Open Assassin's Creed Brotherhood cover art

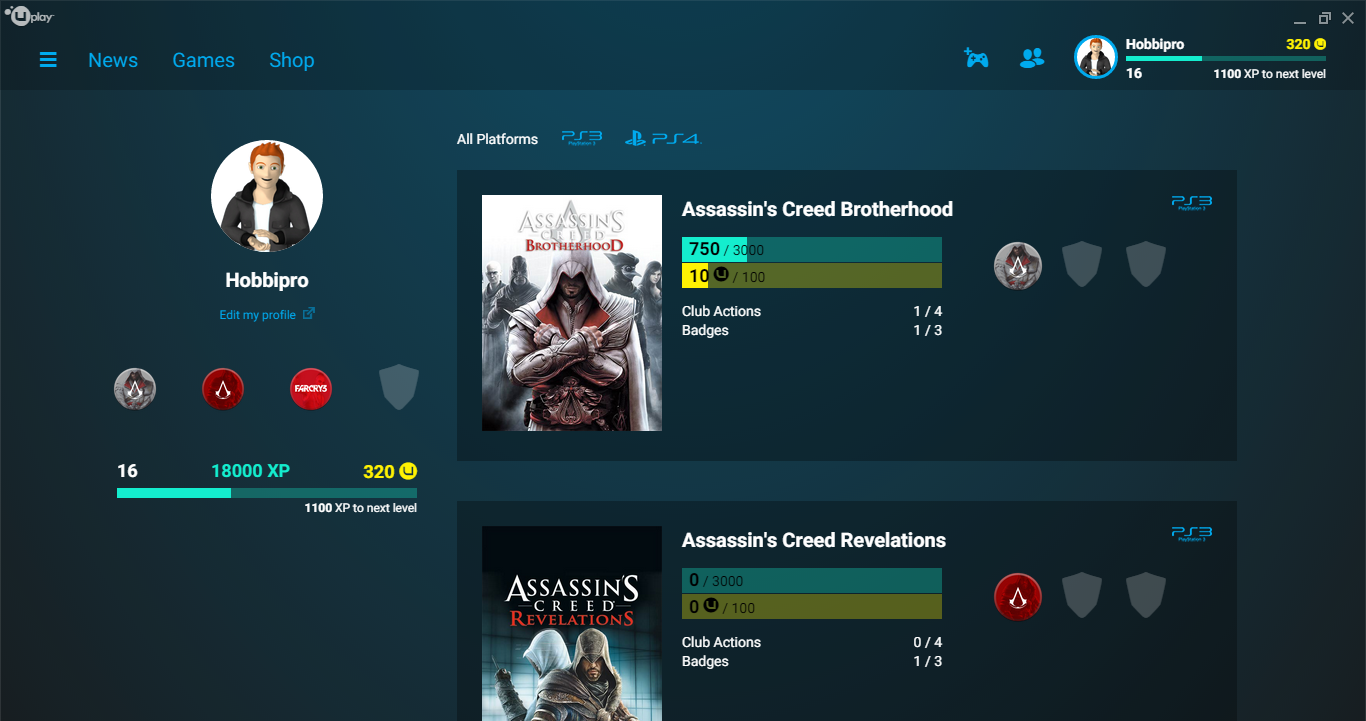point(572,313)
